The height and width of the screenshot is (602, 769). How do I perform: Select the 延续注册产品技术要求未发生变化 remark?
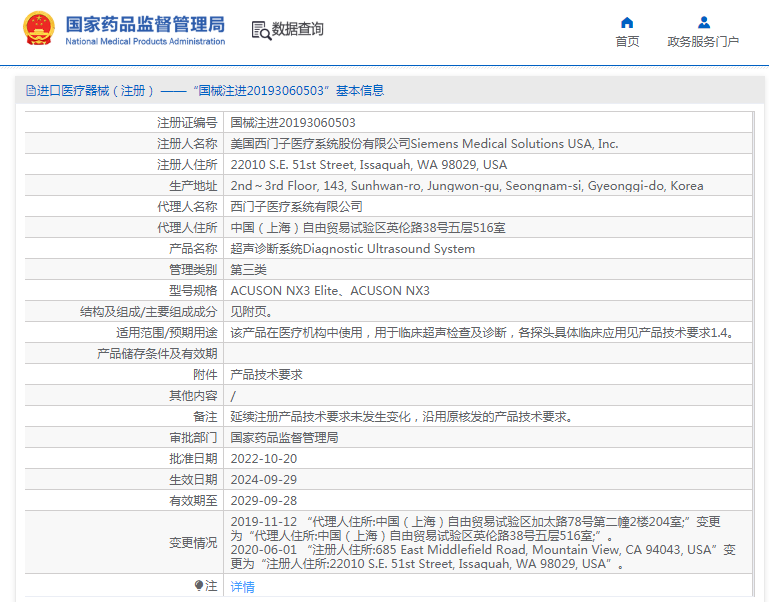(x=402, y=417)
